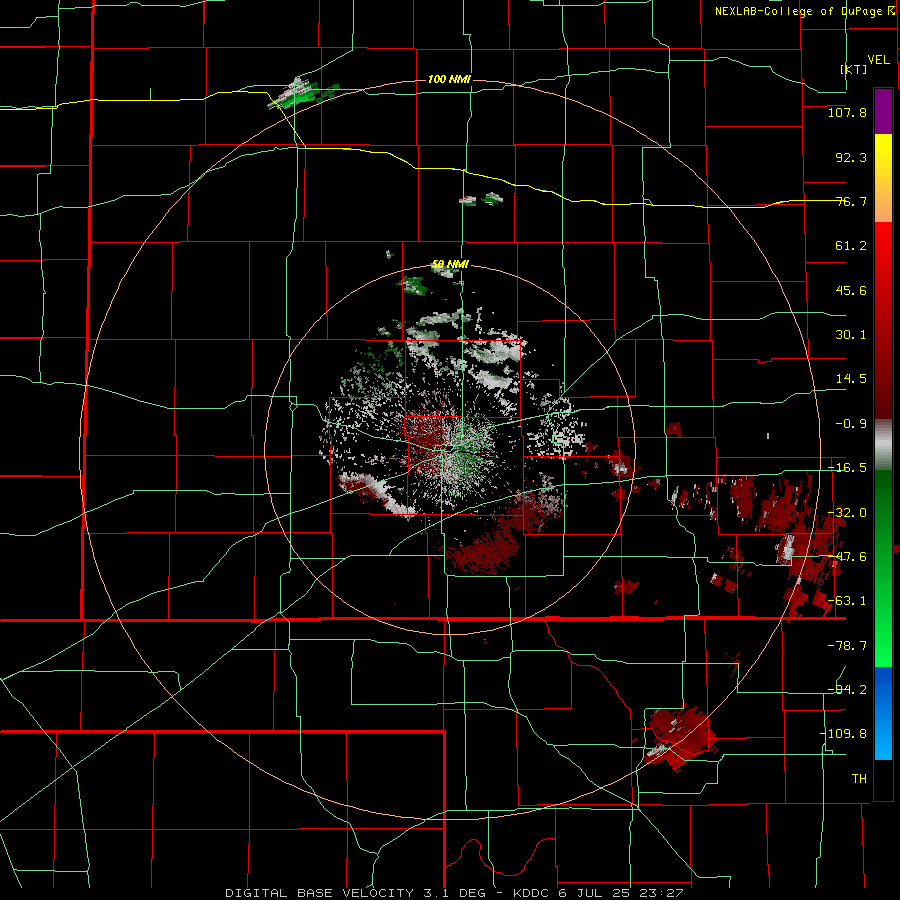
Task: Select the -94.2 scale value
Action: pos(847,689)
